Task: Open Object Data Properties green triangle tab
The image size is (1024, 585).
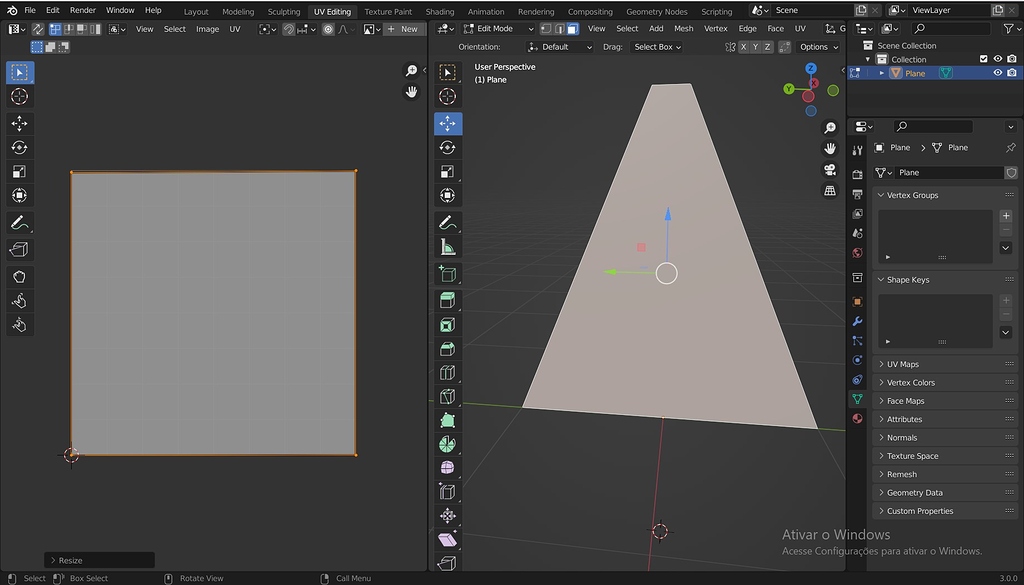Action: click(857, 398)
